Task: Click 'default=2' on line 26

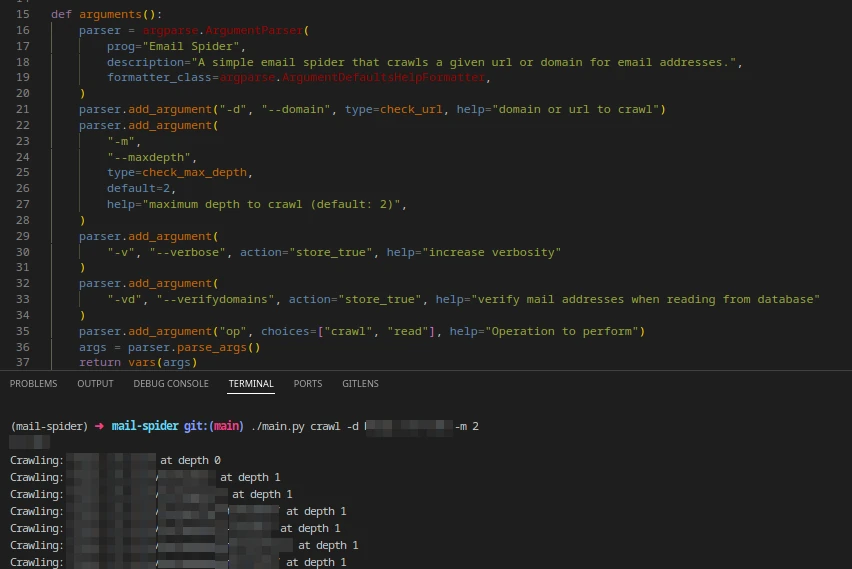Action: coord(138,188)
